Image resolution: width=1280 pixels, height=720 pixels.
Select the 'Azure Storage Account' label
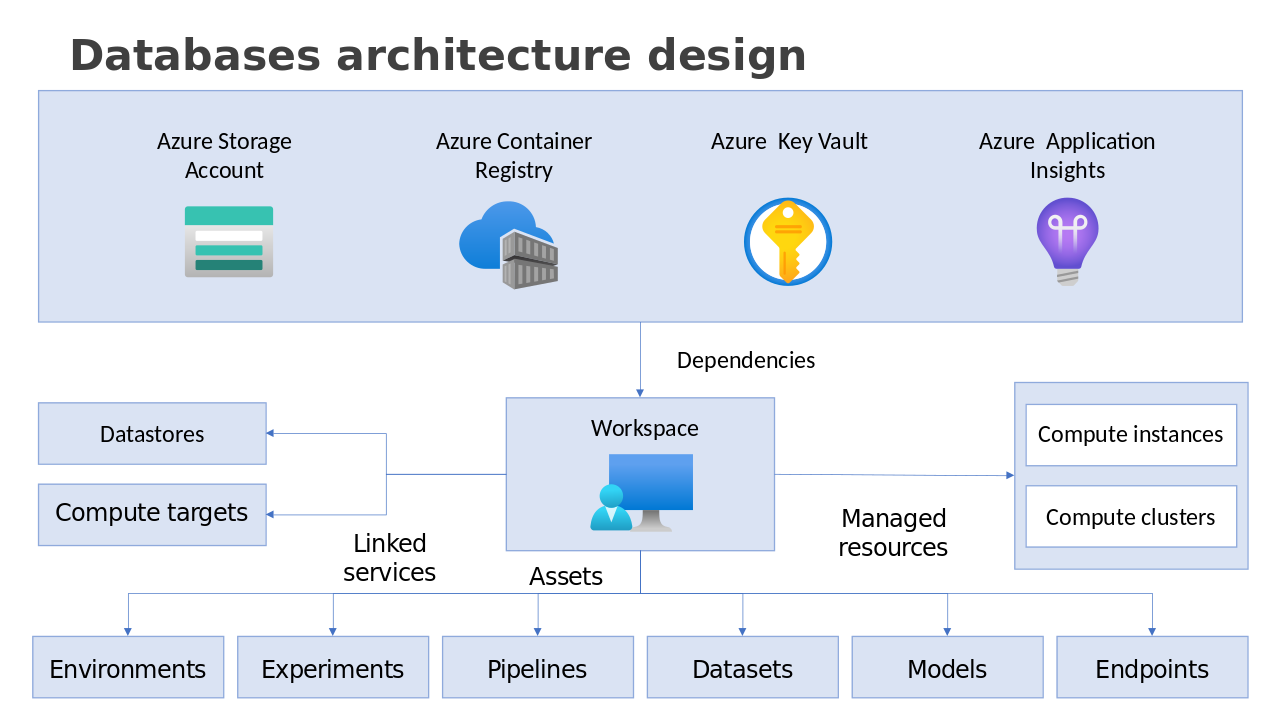[224, 156]
